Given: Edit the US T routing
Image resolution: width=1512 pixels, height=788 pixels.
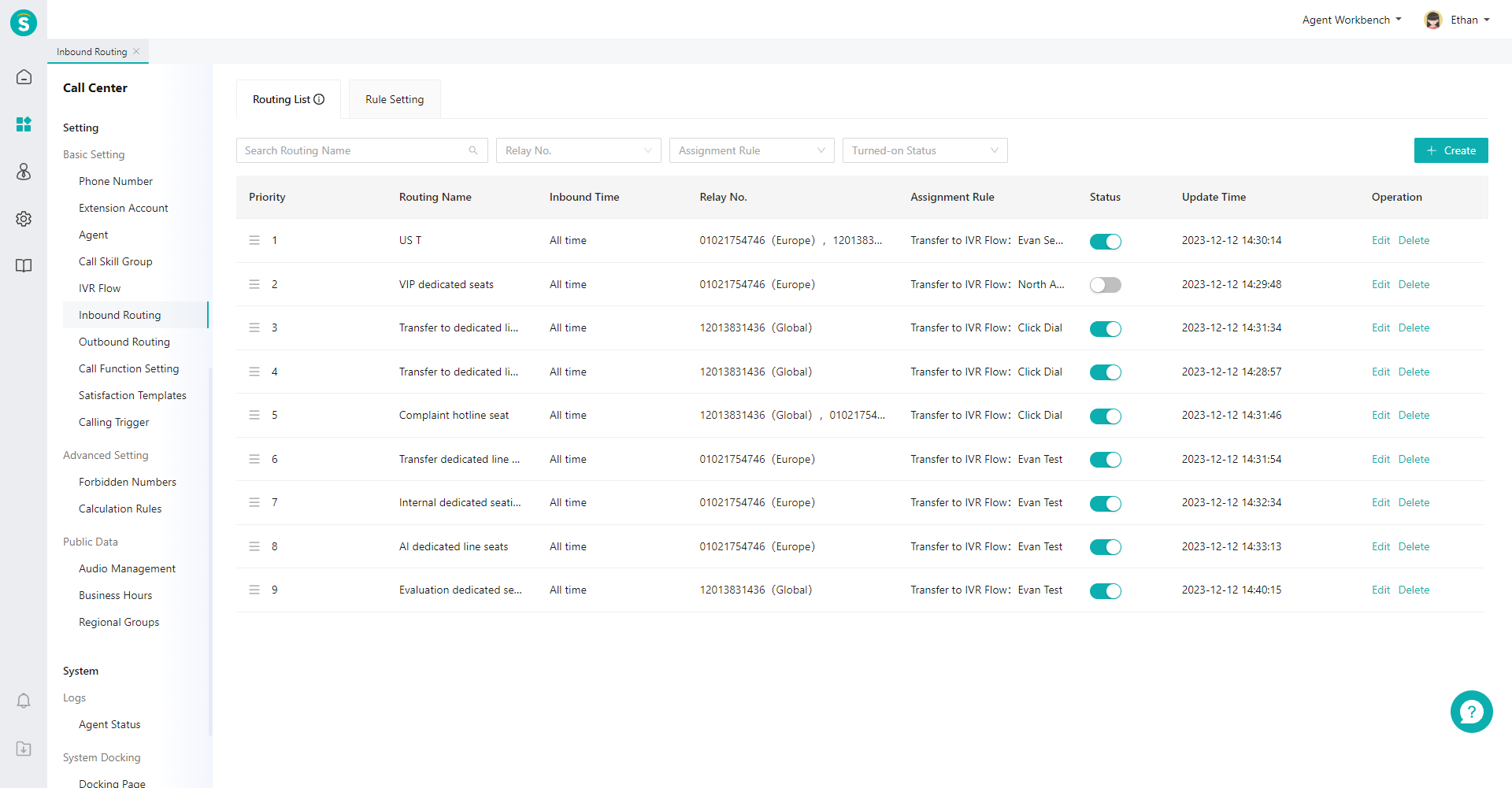Looking at the screenshot, I should coord(1380,240).
